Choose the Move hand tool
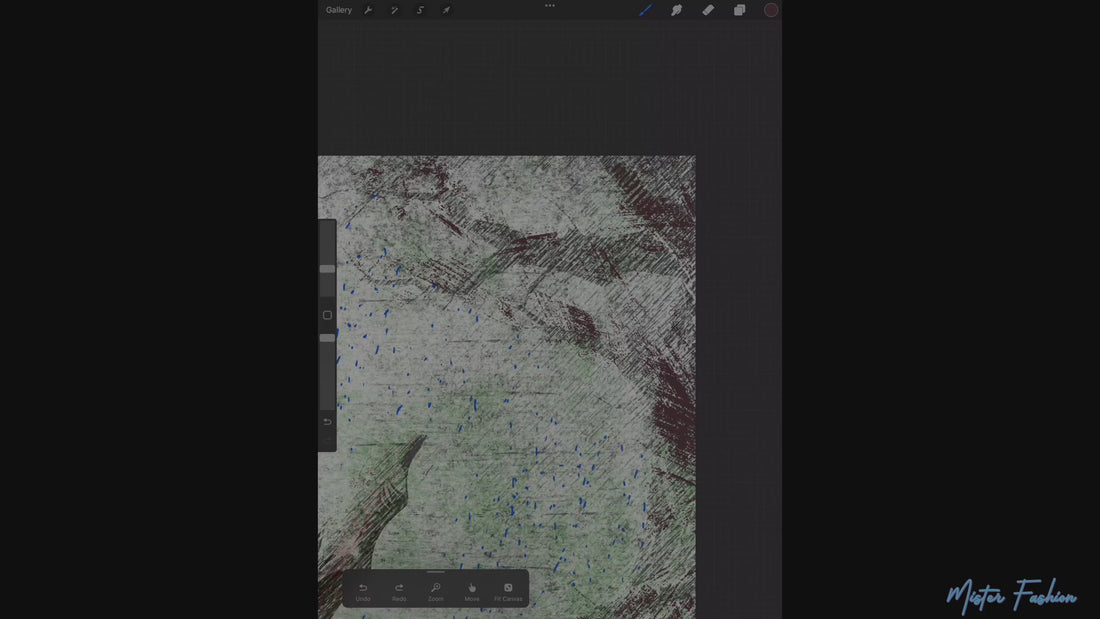 [472, 592]
